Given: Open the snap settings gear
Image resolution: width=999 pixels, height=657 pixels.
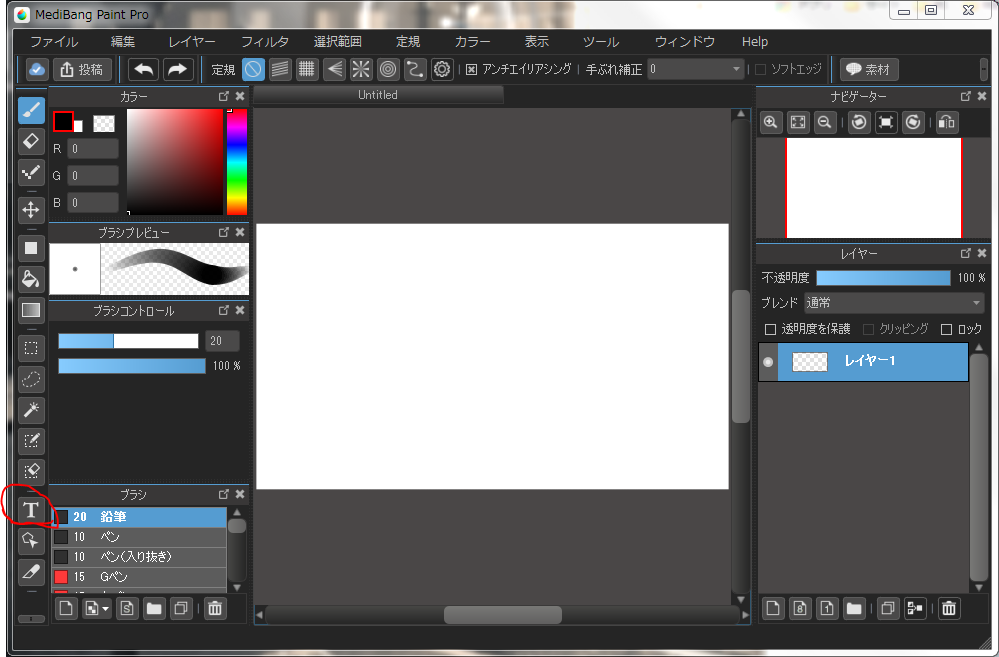Looking at the screenshot, I should coord(442,69).
